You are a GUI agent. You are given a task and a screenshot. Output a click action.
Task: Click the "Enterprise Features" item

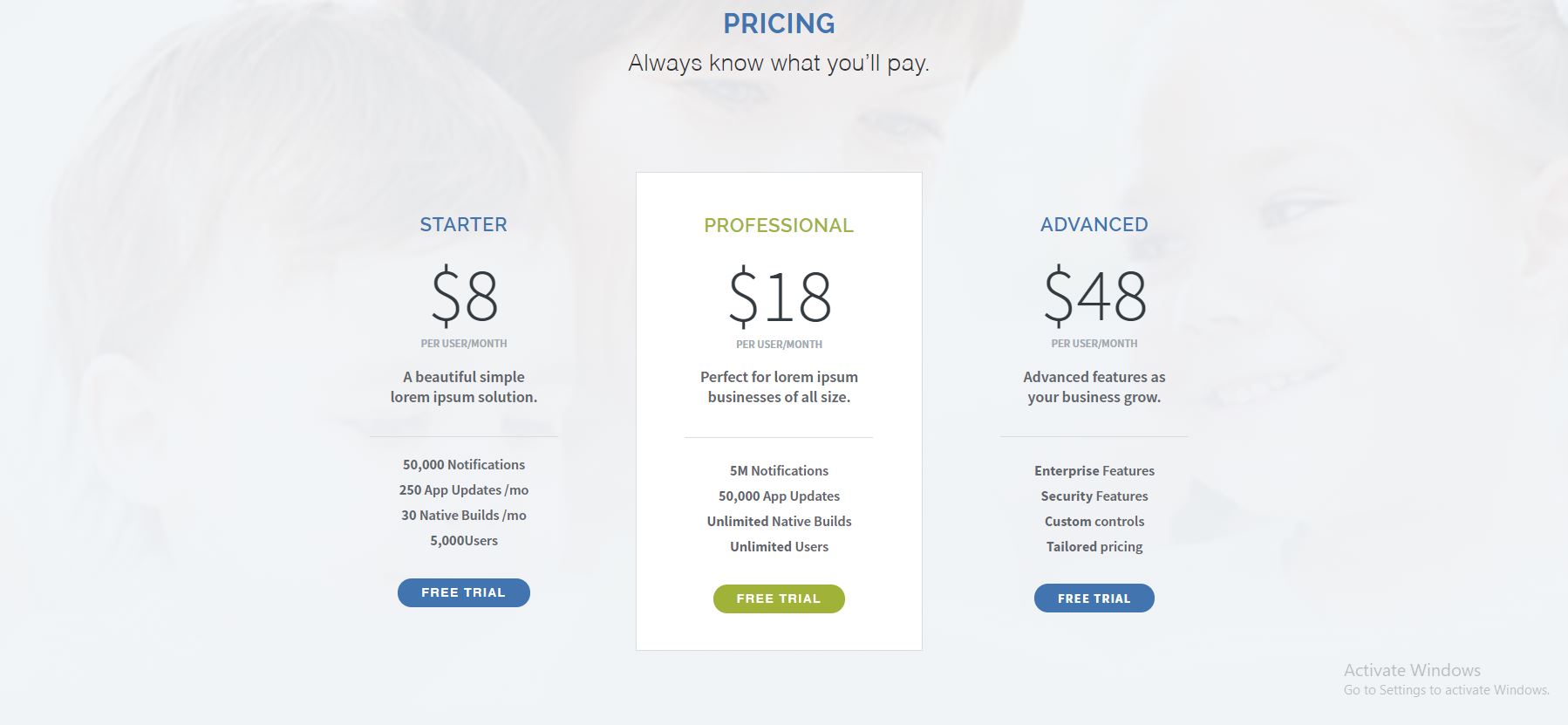click(1094, 471)
